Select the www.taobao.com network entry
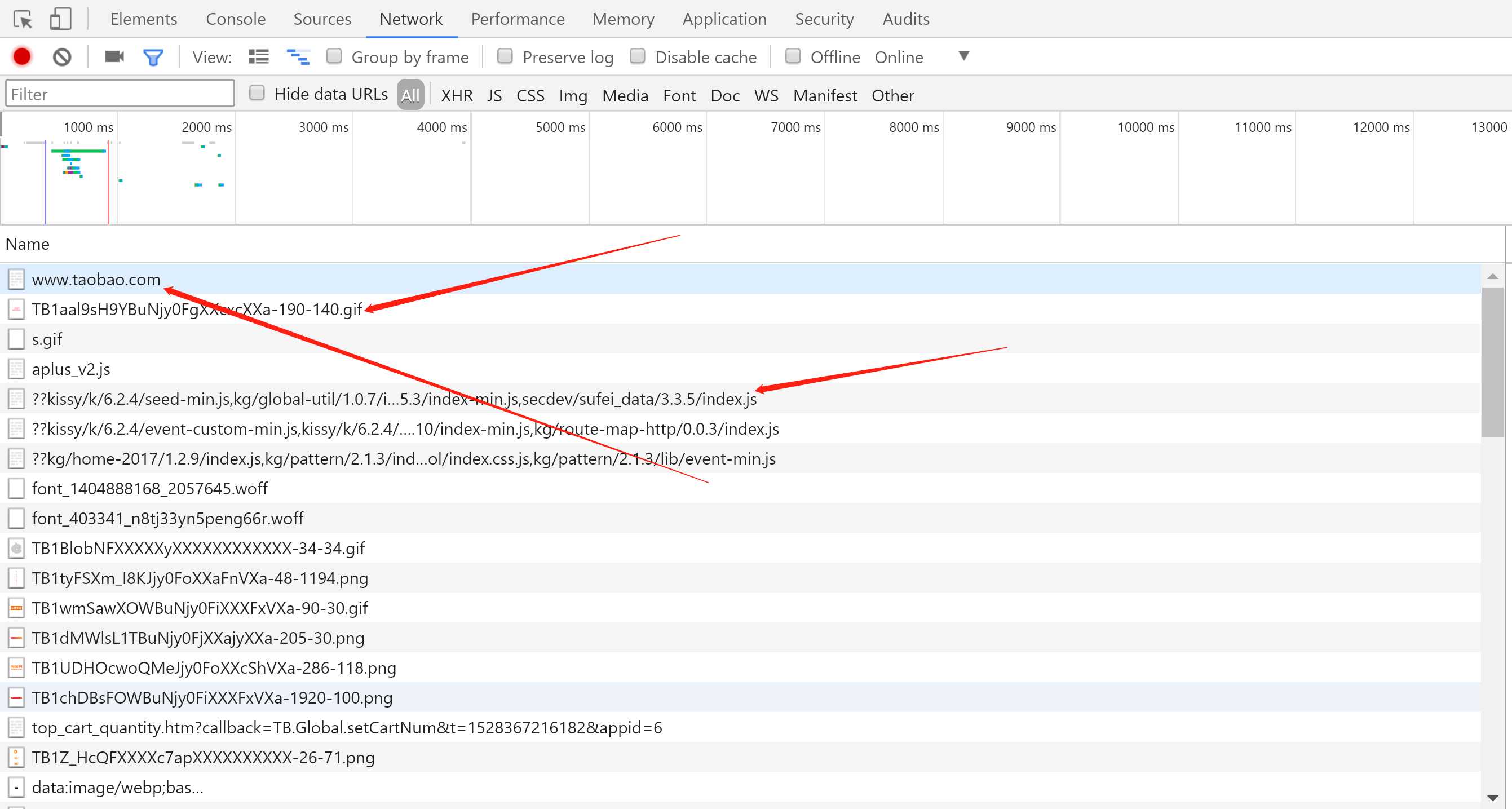This screenshot has height=809, width=1512. pos(97,280)
